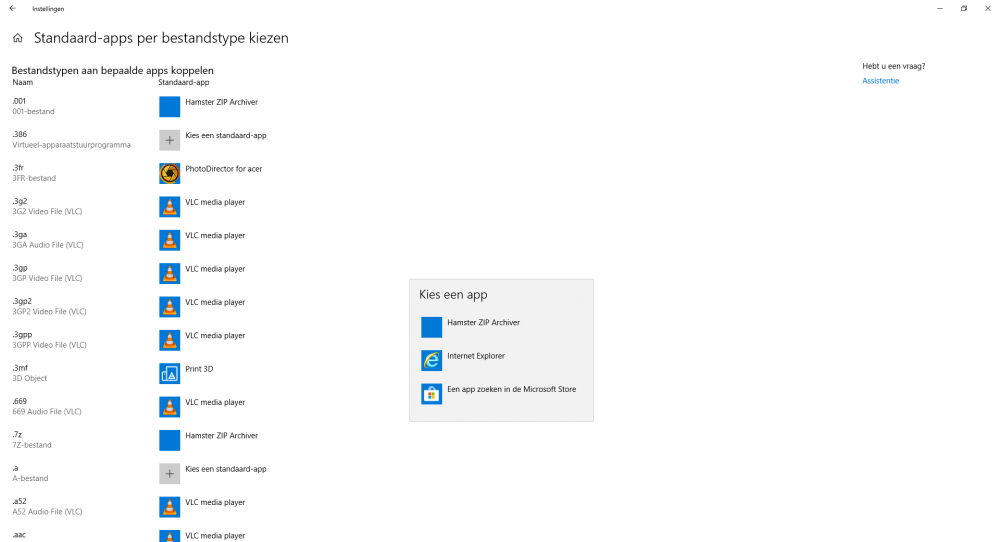Viewport: 1000px width, 542px height.
Task: Click the .aac extension name
Action: [19, 535]
